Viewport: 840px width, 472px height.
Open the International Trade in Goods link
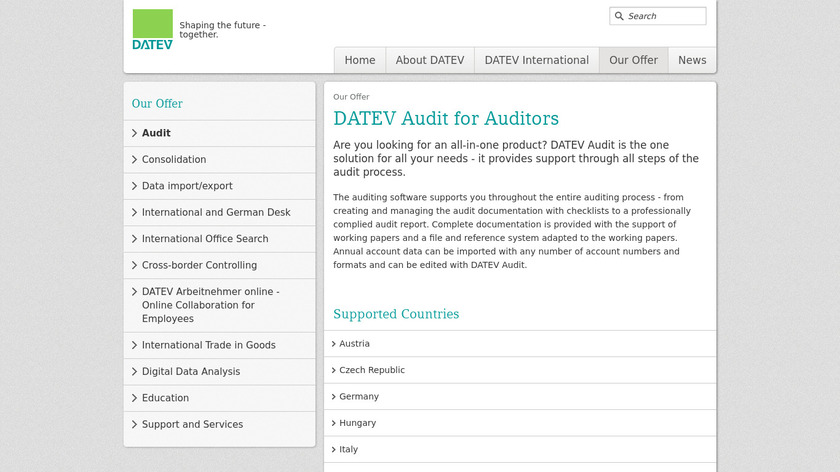pyautogui.click(x=209, y=345)
